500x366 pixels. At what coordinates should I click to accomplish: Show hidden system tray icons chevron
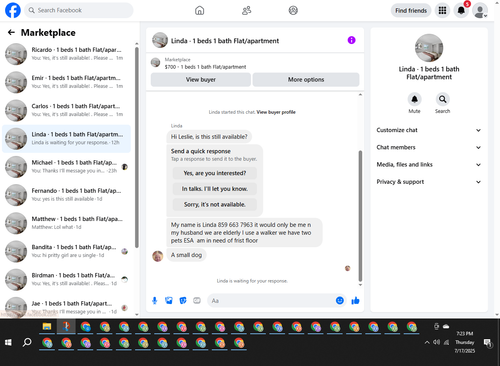(427, 342)
